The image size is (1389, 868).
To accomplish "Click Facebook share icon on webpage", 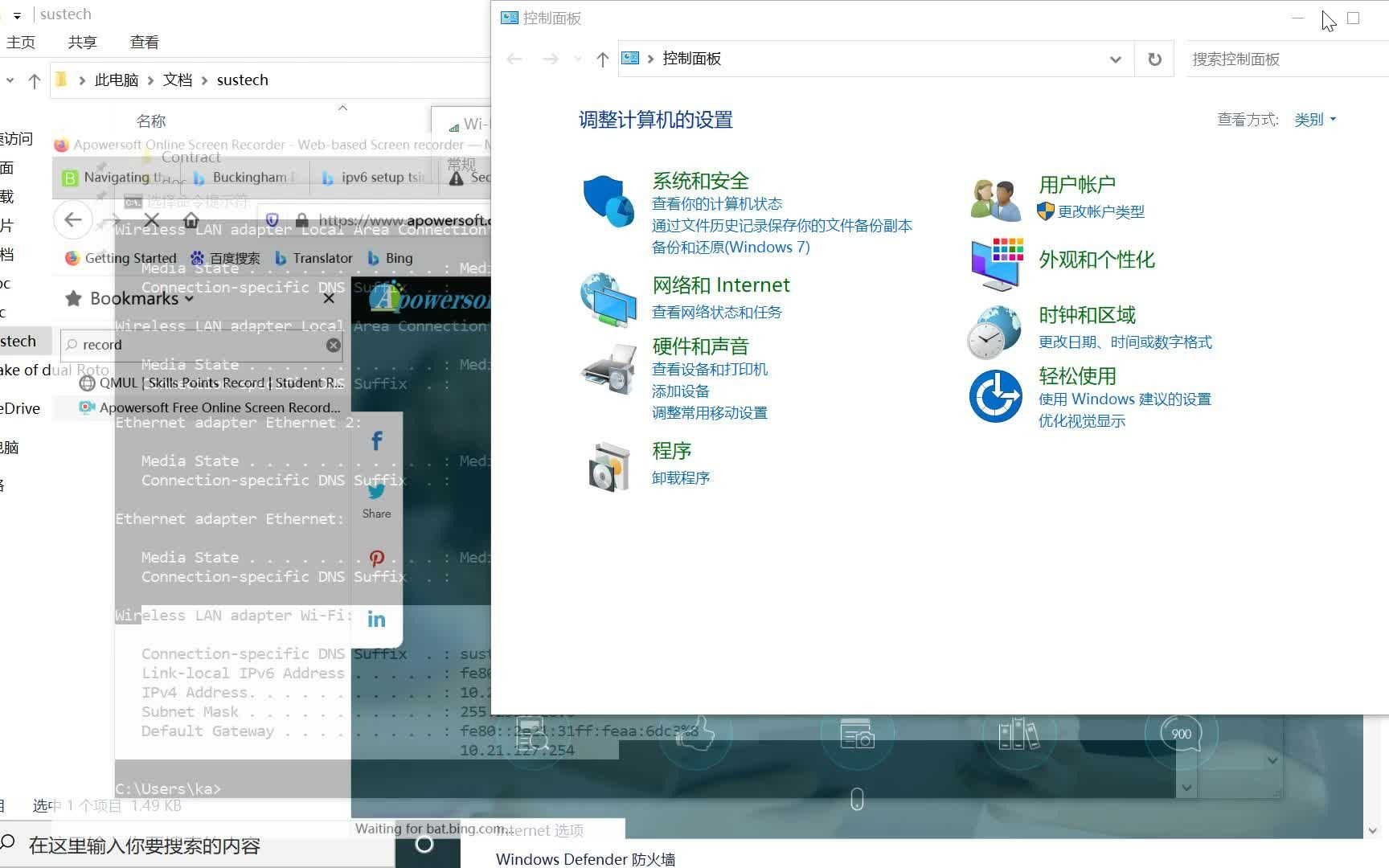I will (x=376, y=440).
